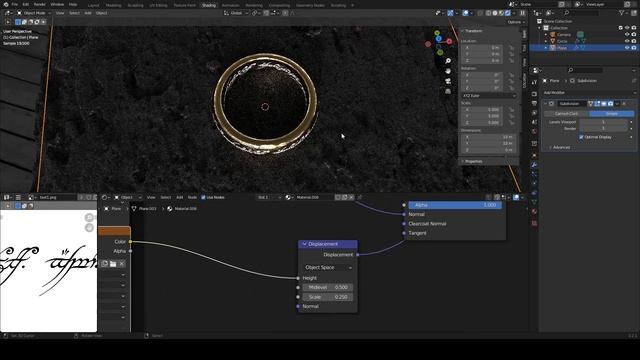This screenshot has width=640, height=360.
Task: Toggle modifier show in viewport icon
Action: point(604,104)
